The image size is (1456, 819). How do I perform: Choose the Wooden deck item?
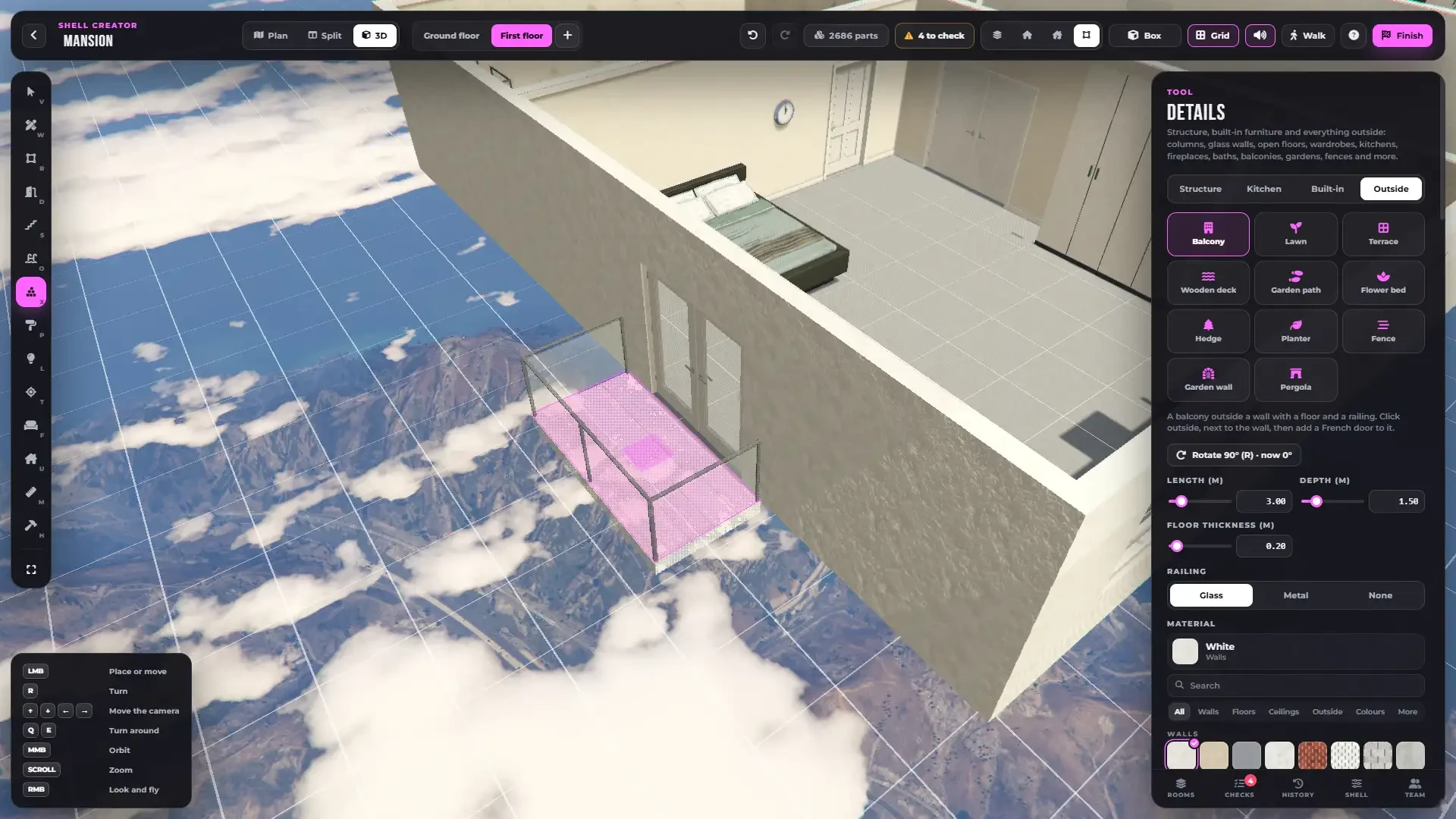click(x=1208, y=282)
